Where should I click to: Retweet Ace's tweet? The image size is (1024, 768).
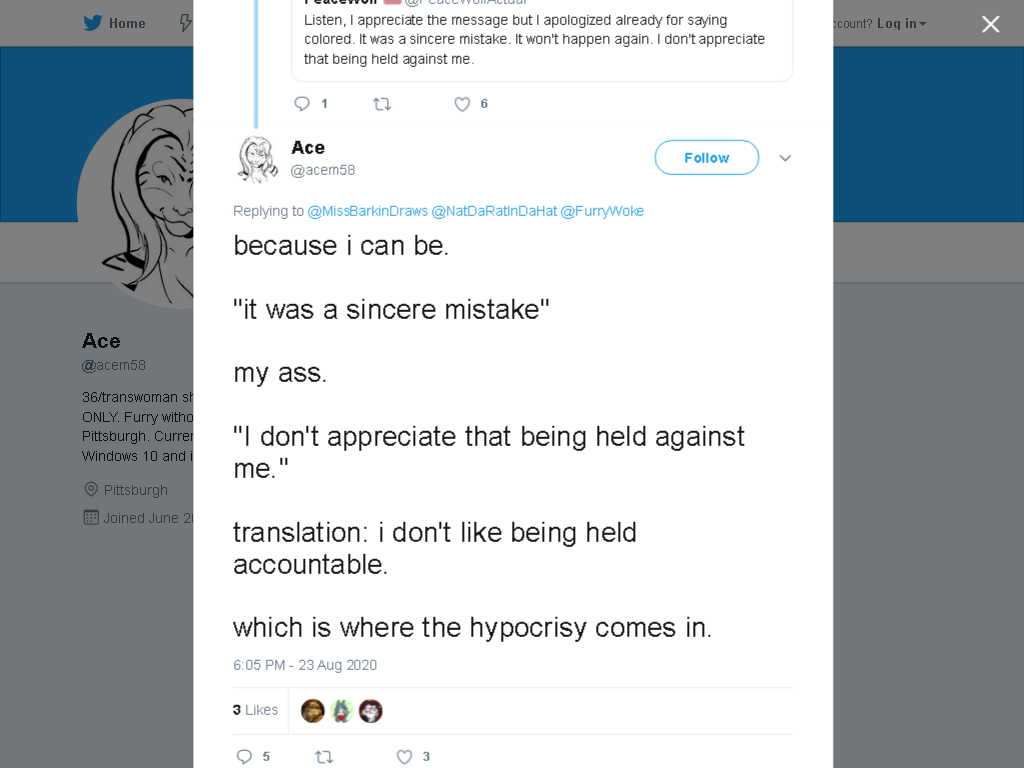pyautogui.click(x=324, y=756)
